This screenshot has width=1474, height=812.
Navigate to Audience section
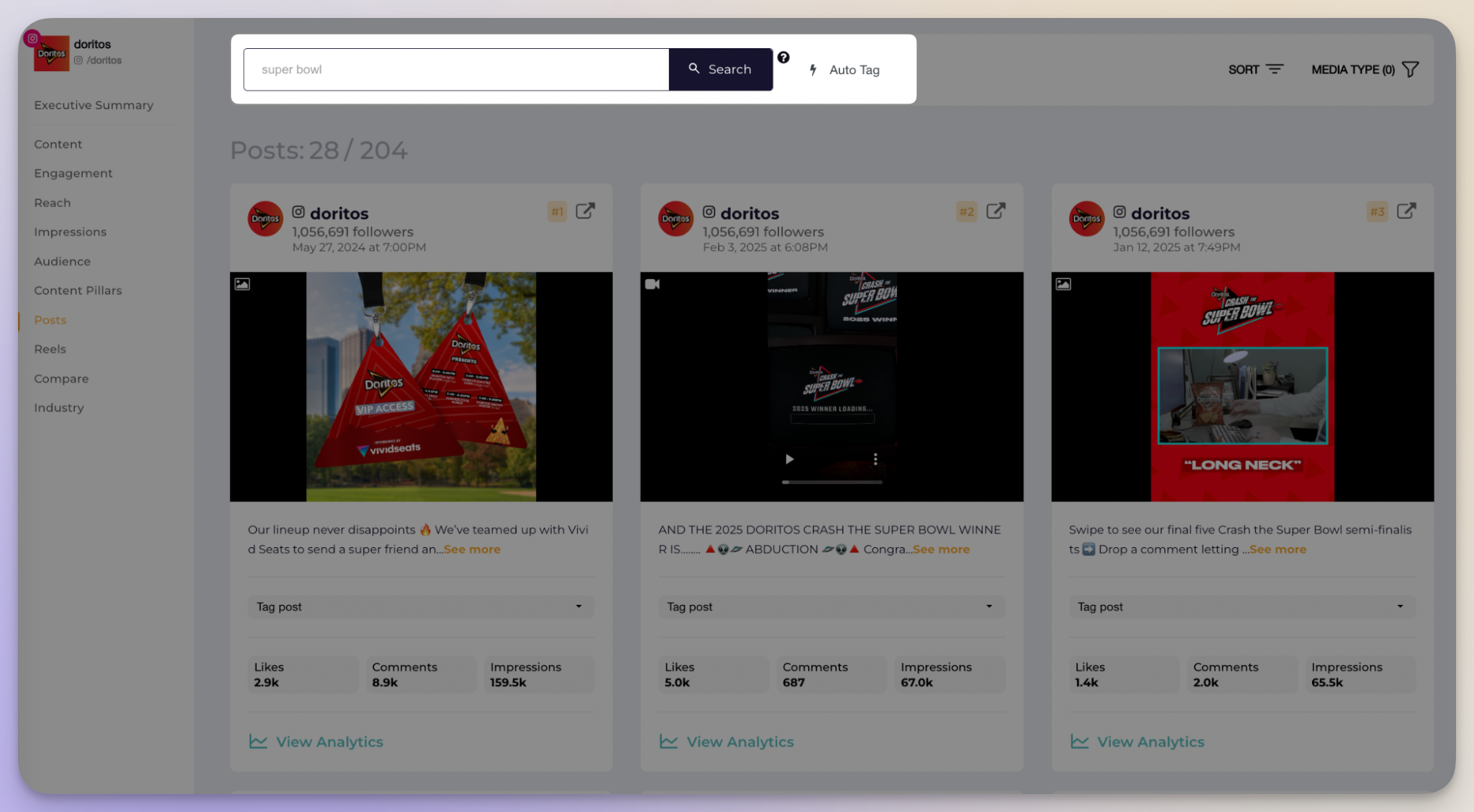tap(63, 261)
